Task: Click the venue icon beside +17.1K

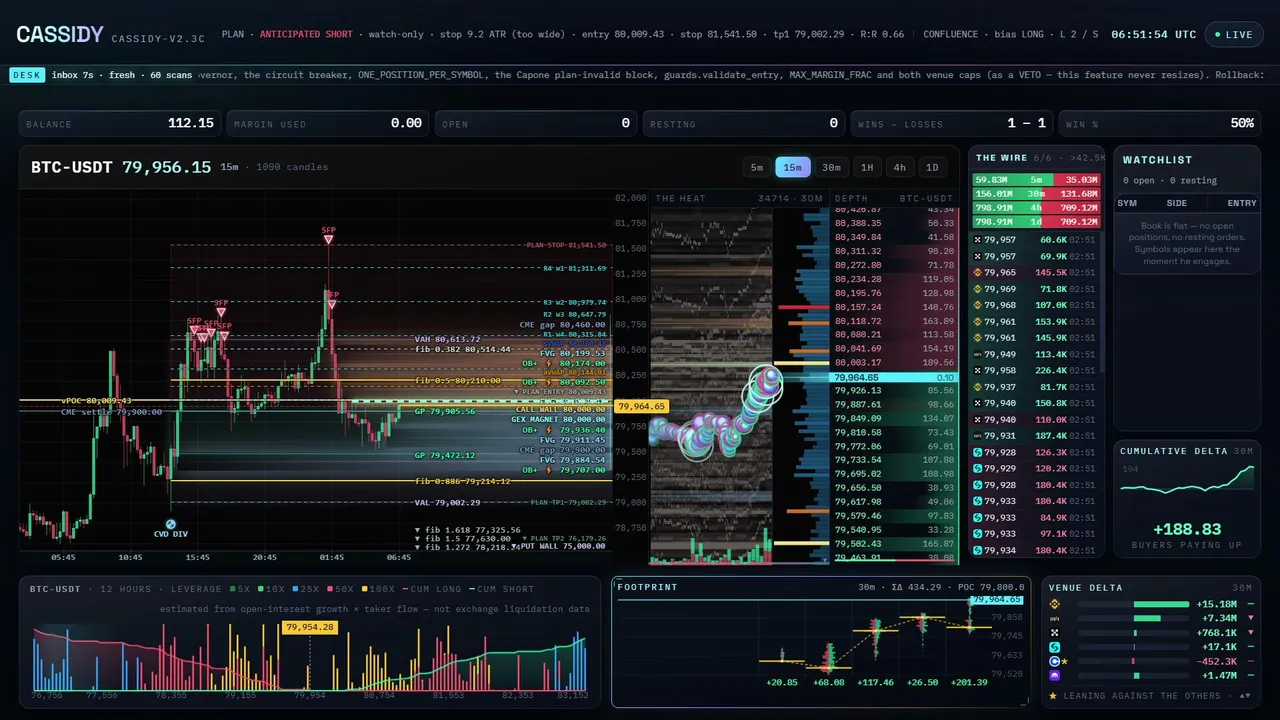Action: pos(1055,647)
